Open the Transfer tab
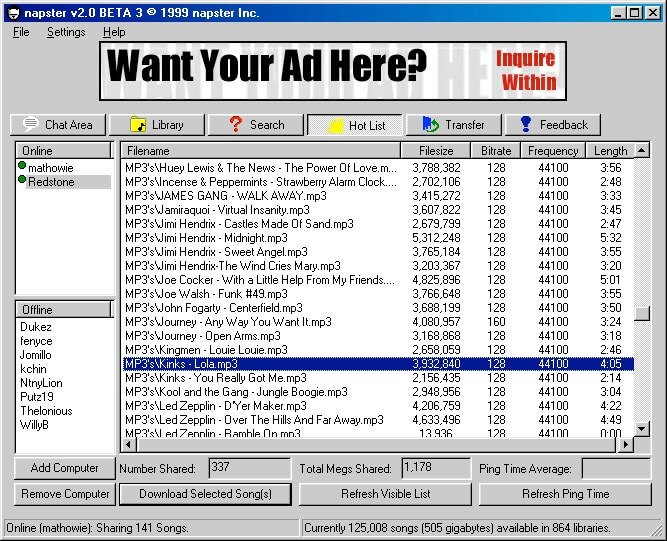The height and width of the screenshot is (541, 667). pyautogui.click(x=454, y=125)
